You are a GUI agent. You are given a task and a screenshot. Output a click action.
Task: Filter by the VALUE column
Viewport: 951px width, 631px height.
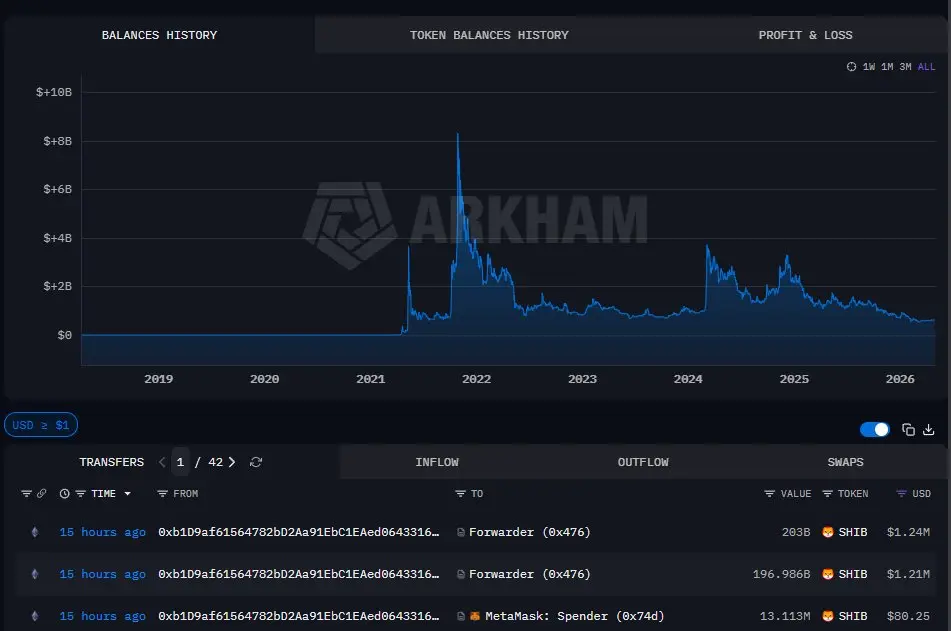coord(770,494)
